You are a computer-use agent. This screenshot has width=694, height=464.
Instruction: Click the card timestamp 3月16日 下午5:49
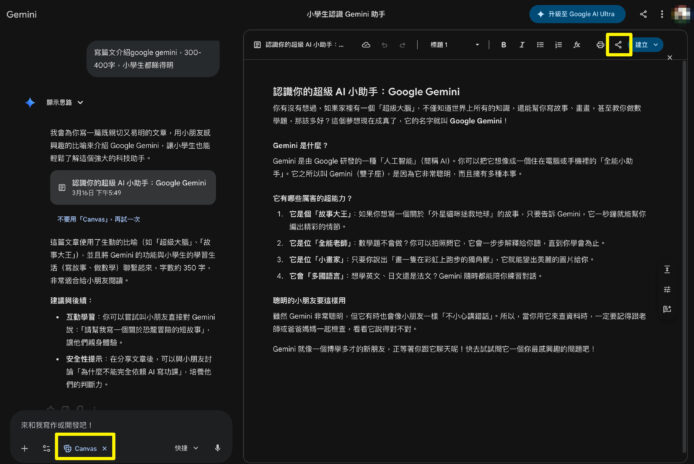pyautogui.click(x=96, y=193)
